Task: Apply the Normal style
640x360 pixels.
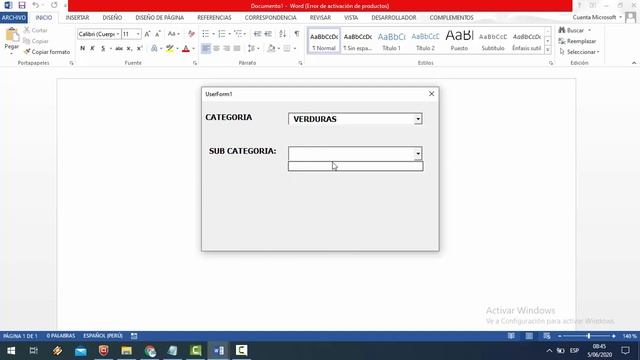Action: point(324,41)
